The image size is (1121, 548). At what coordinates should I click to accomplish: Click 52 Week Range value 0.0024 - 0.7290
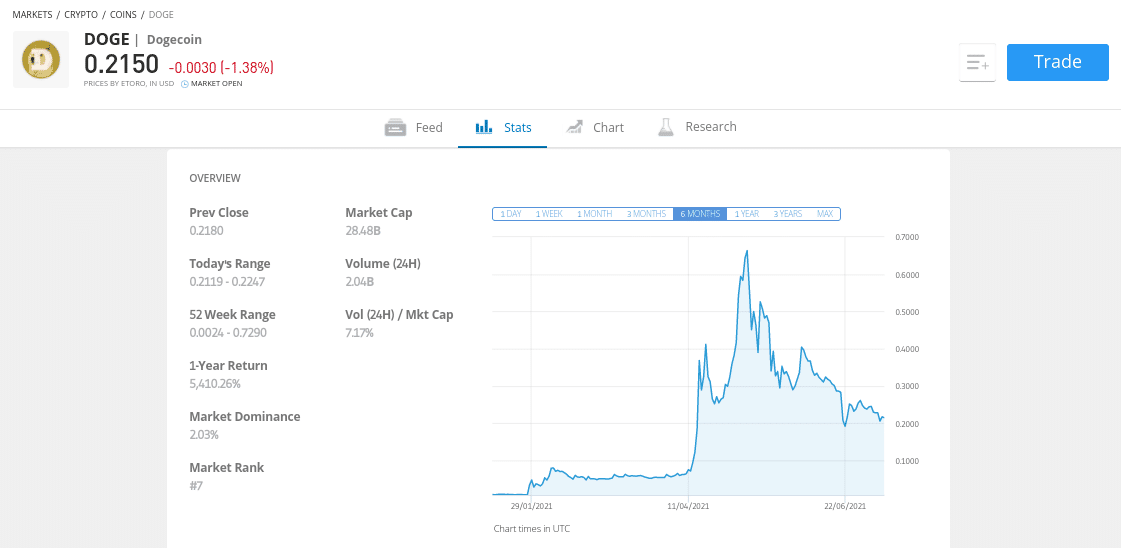coord(227,333)
